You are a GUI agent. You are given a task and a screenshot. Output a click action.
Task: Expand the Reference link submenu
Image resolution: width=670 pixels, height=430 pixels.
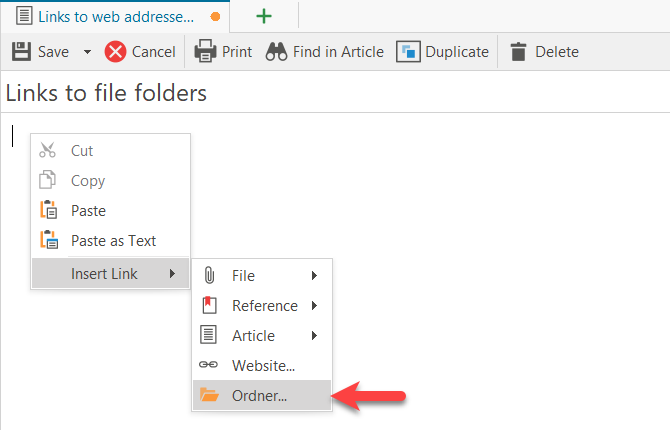[264, 306]
